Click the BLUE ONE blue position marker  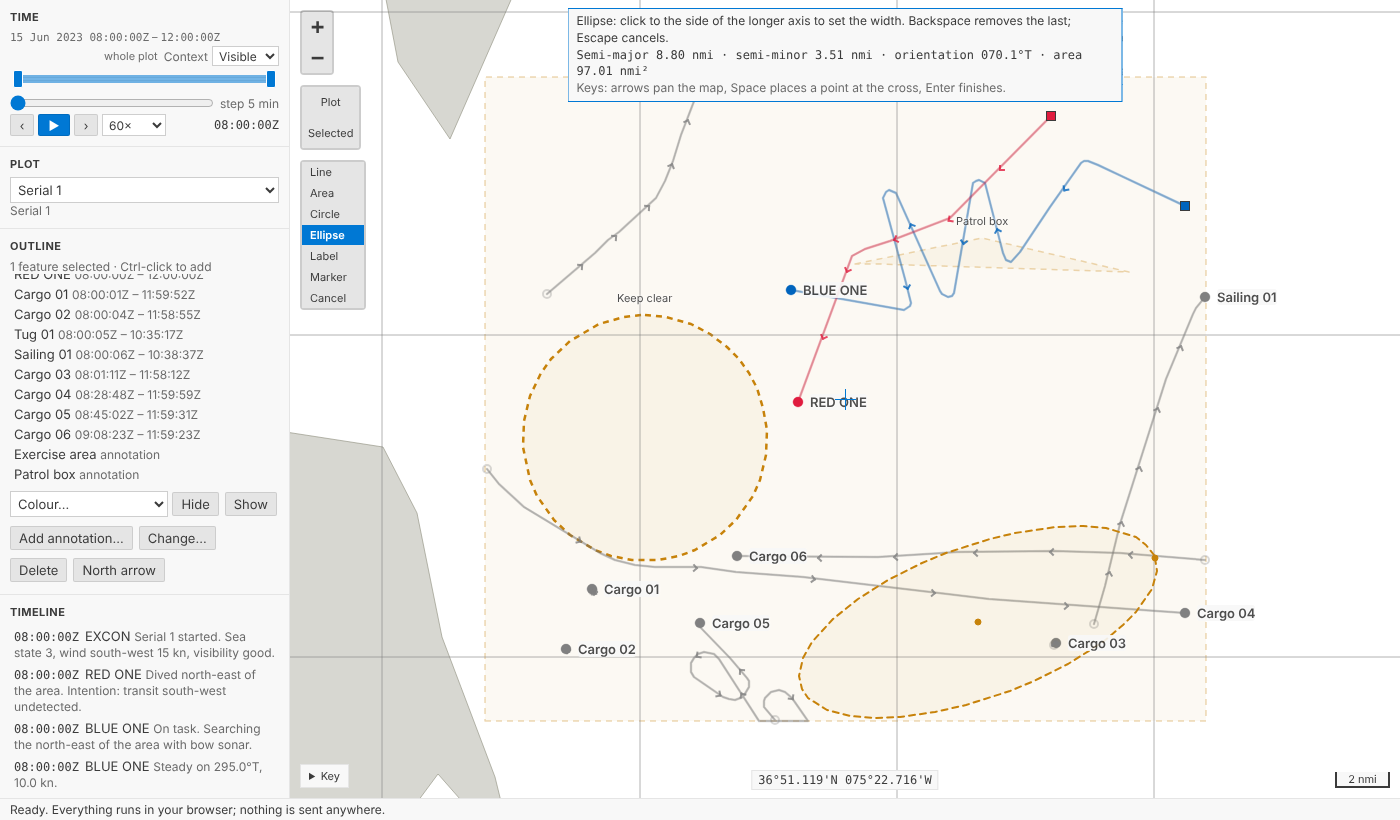click(x=791, y=290)
